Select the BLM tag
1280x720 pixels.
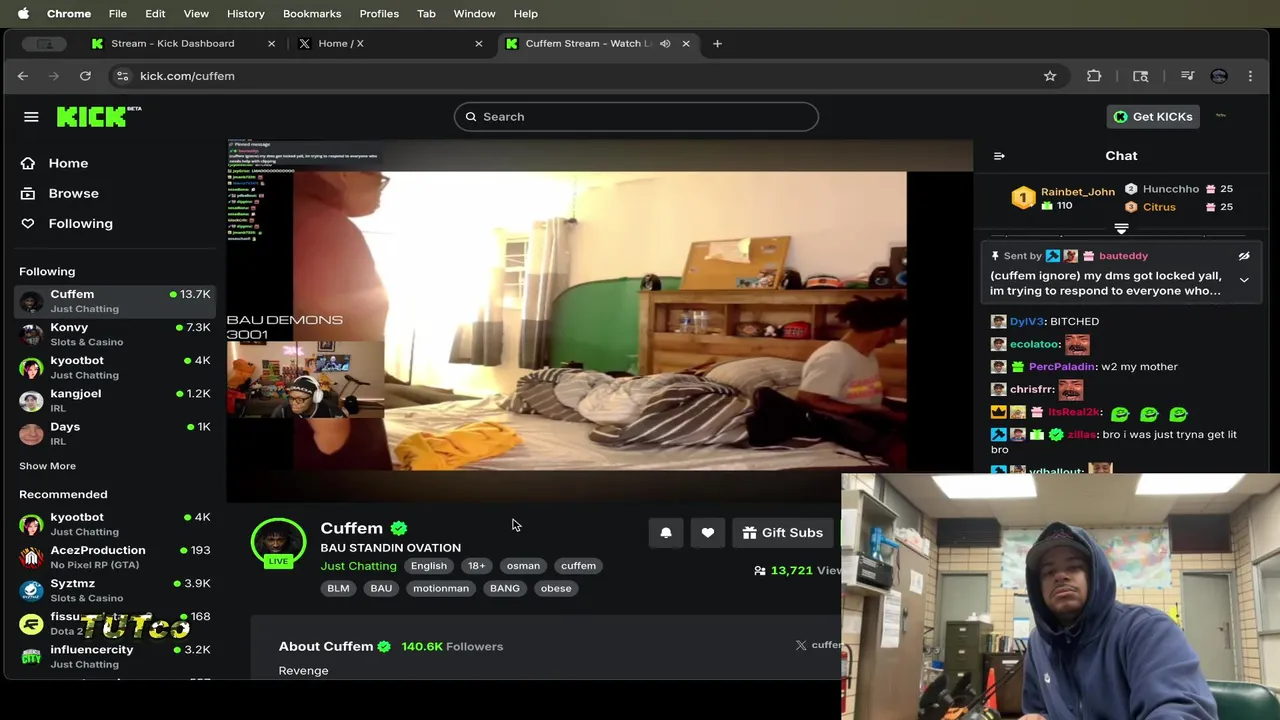(338, 588)
